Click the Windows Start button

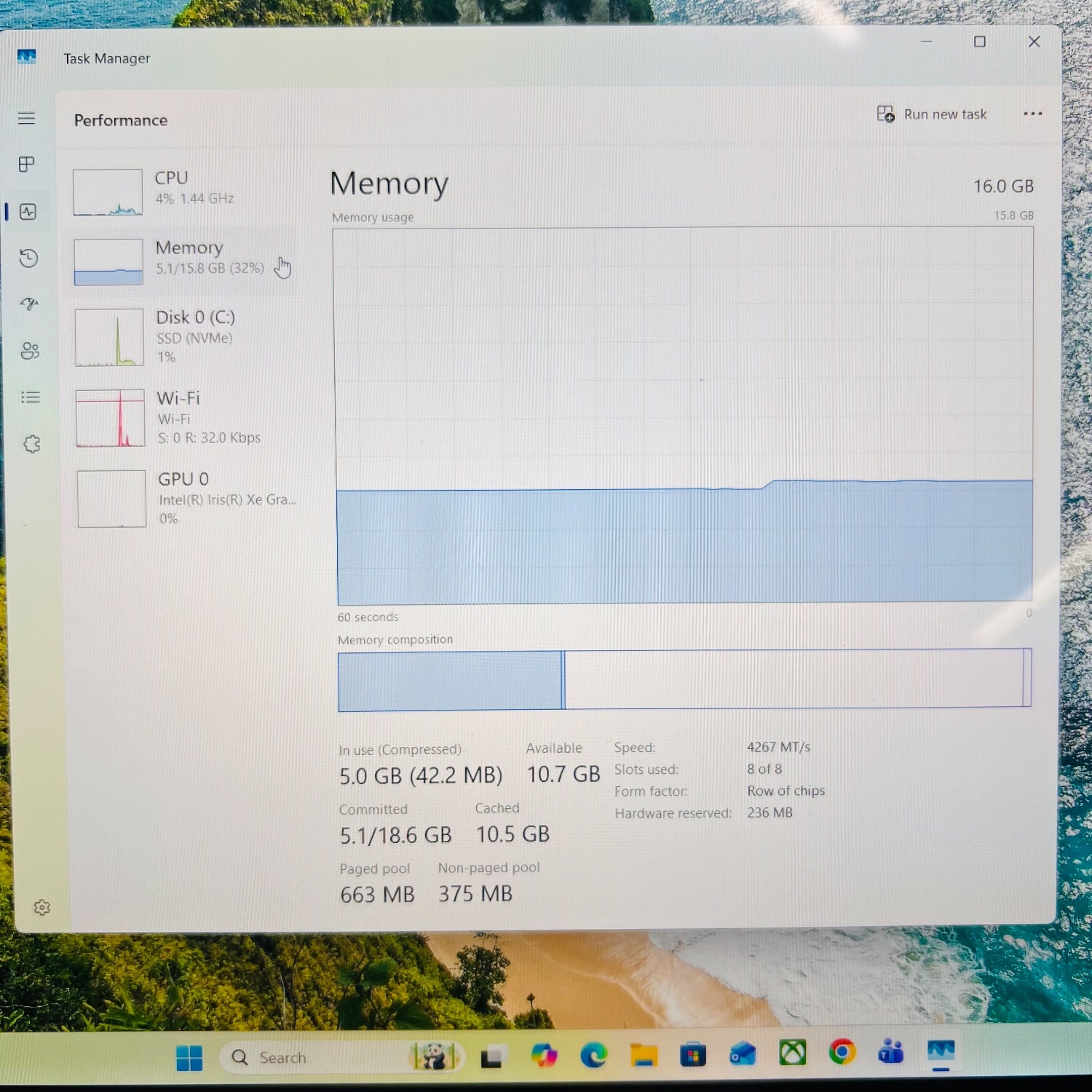click(189, 1057)
